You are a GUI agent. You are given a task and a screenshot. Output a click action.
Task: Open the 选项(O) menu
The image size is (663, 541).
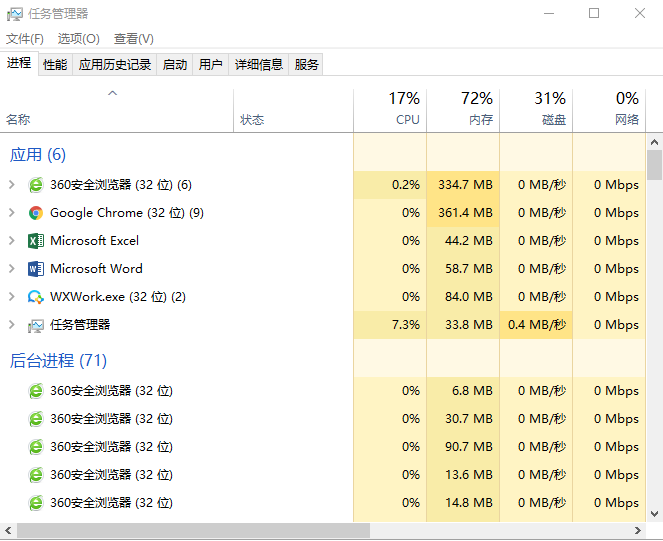(79, 39)
